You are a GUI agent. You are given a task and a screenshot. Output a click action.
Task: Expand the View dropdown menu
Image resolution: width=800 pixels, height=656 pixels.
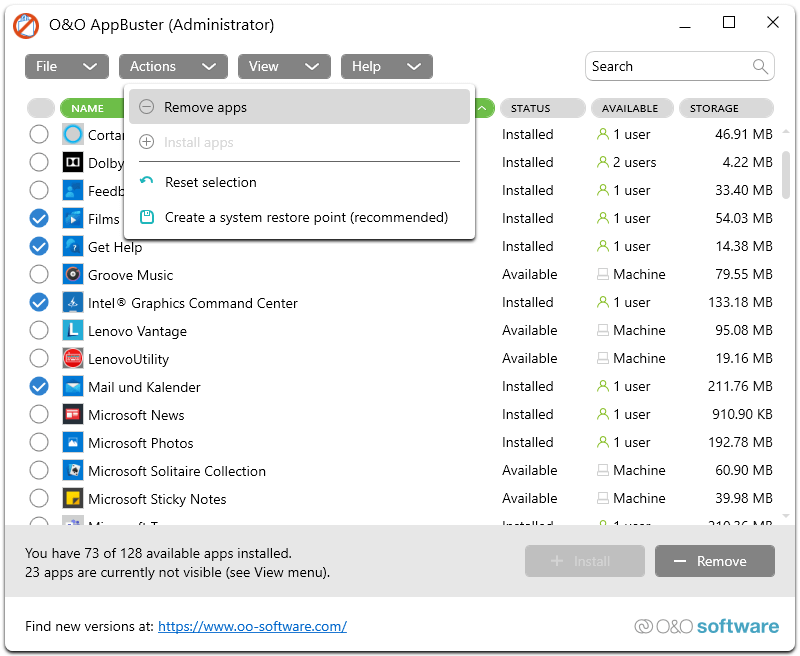pos(283,67)
